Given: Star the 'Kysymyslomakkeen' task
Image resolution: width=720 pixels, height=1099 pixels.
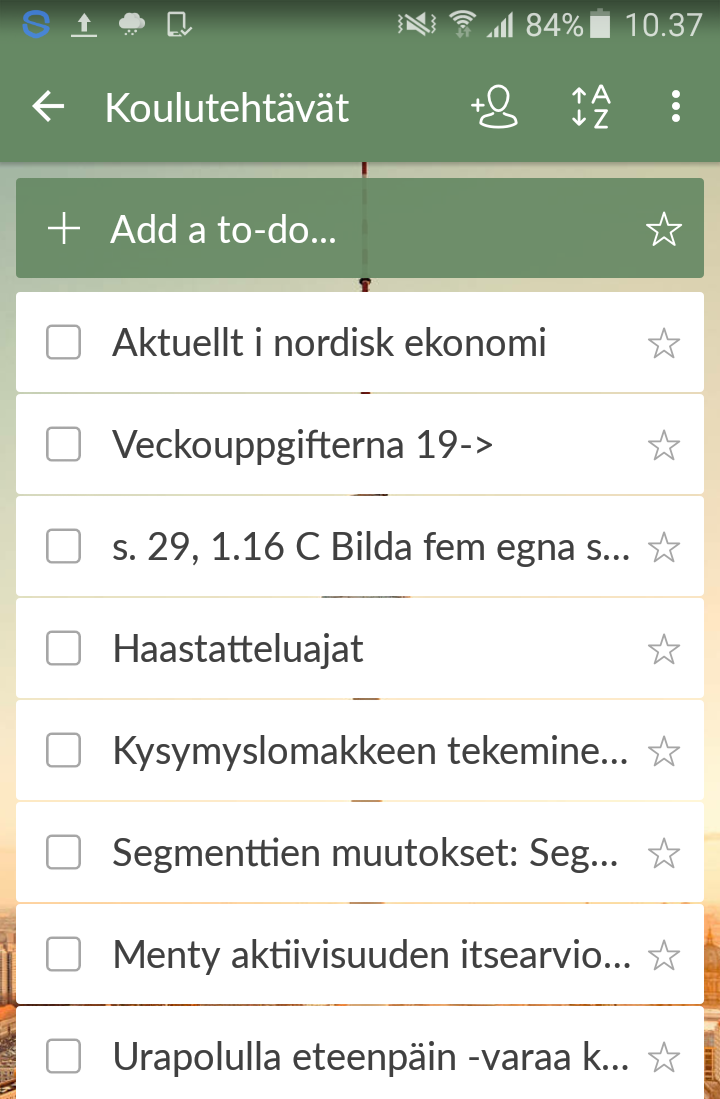Looking at the screenshot, I should pos(664,751).
